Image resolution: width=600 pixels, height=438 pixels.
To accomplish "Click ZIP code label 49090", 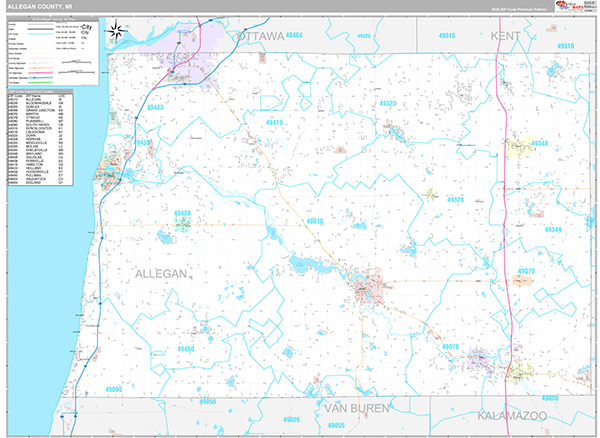I will coord(114,389).
